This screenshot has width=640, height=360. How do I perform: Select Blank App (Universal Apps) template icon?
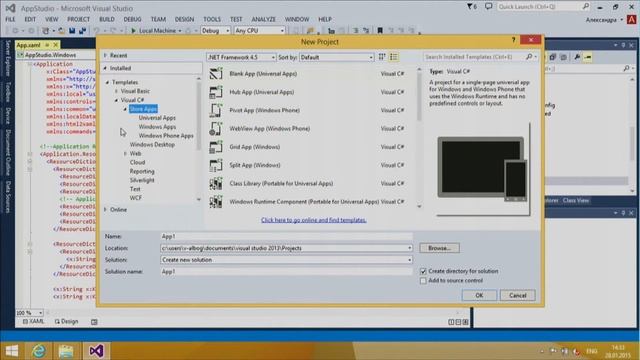pos(216,74)
